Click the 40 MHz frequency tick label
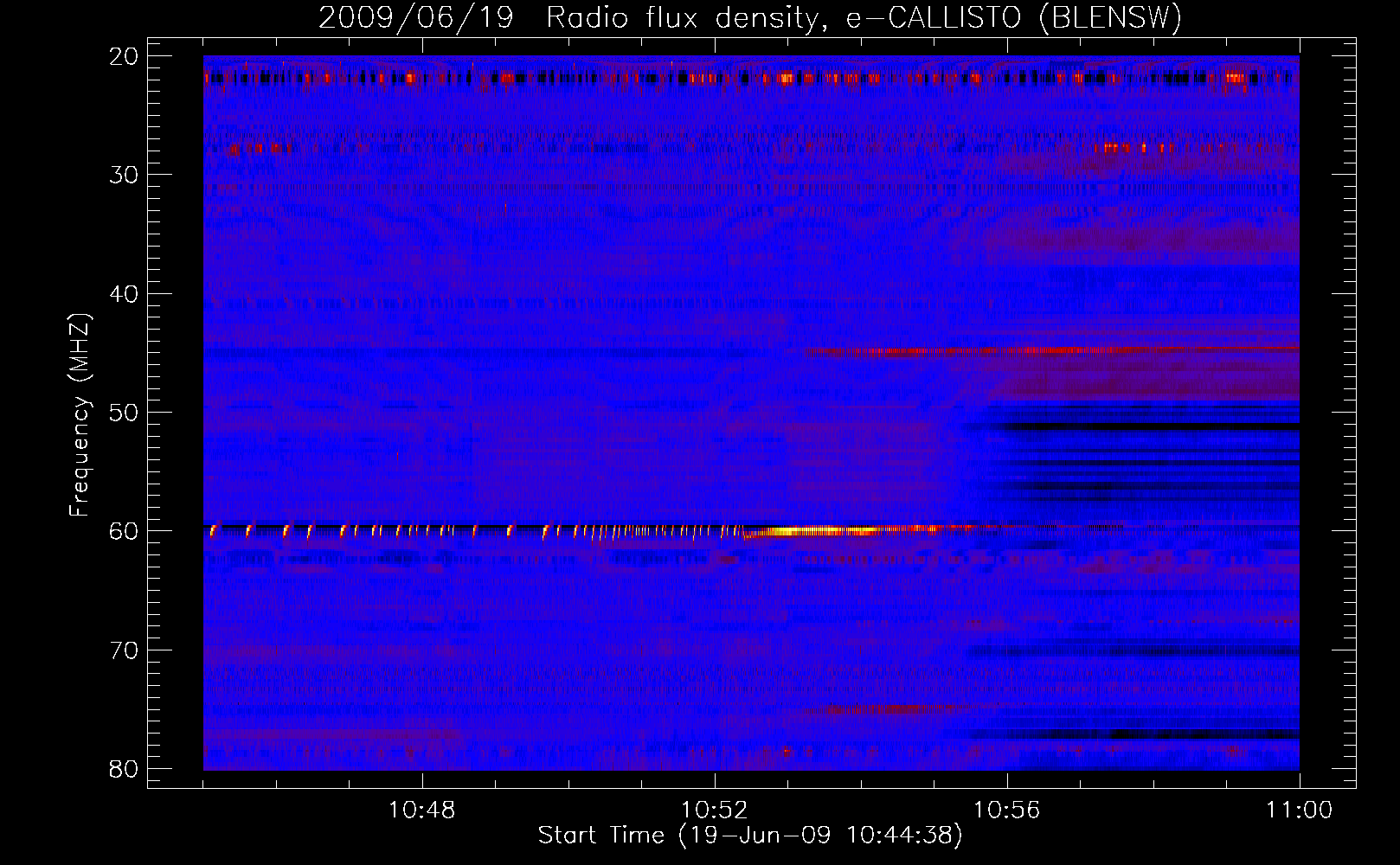Image resolution: width=1400 pixels, height=865 pixels. point(124,294)
